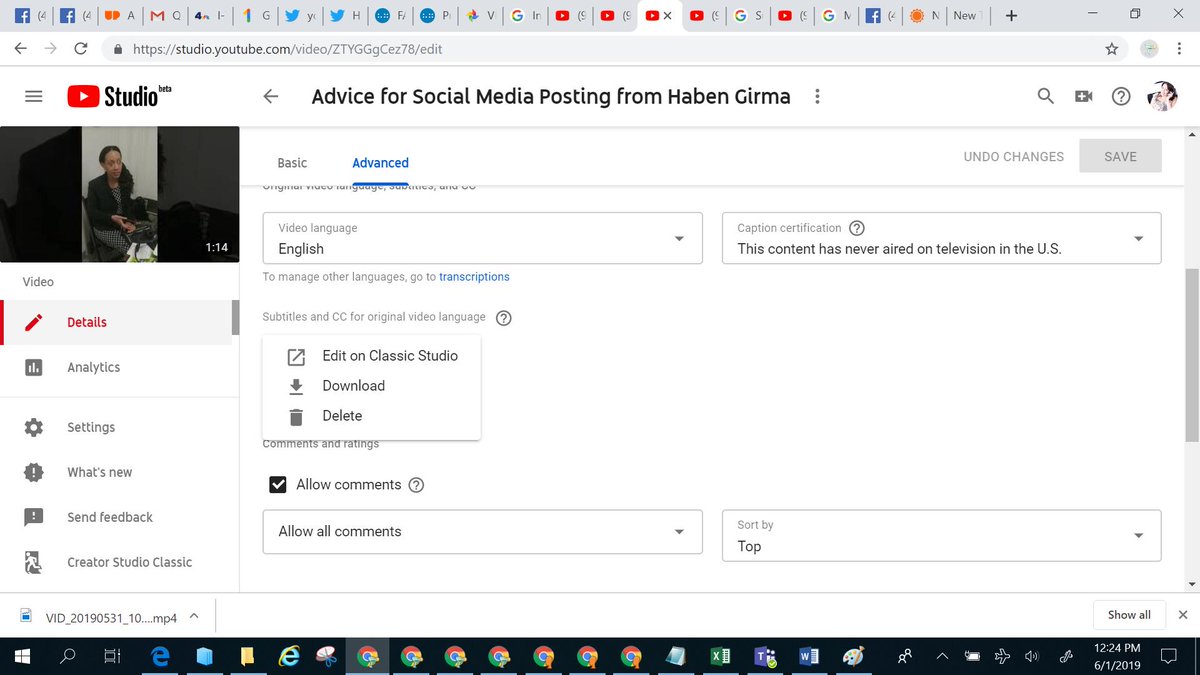Select the Analytics sidebar icon

tap(33, 367)
